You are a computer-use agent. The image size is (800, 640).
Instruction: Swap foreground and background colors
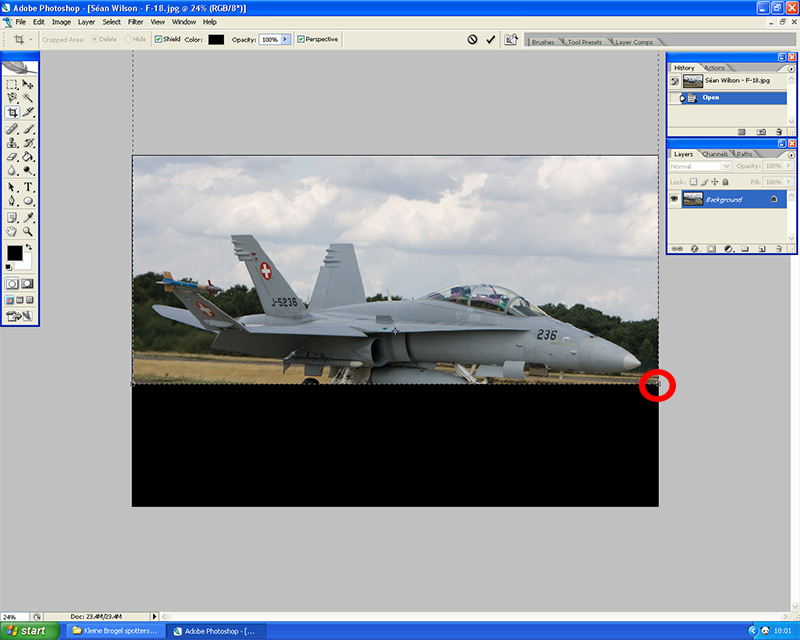click(29, 247)
